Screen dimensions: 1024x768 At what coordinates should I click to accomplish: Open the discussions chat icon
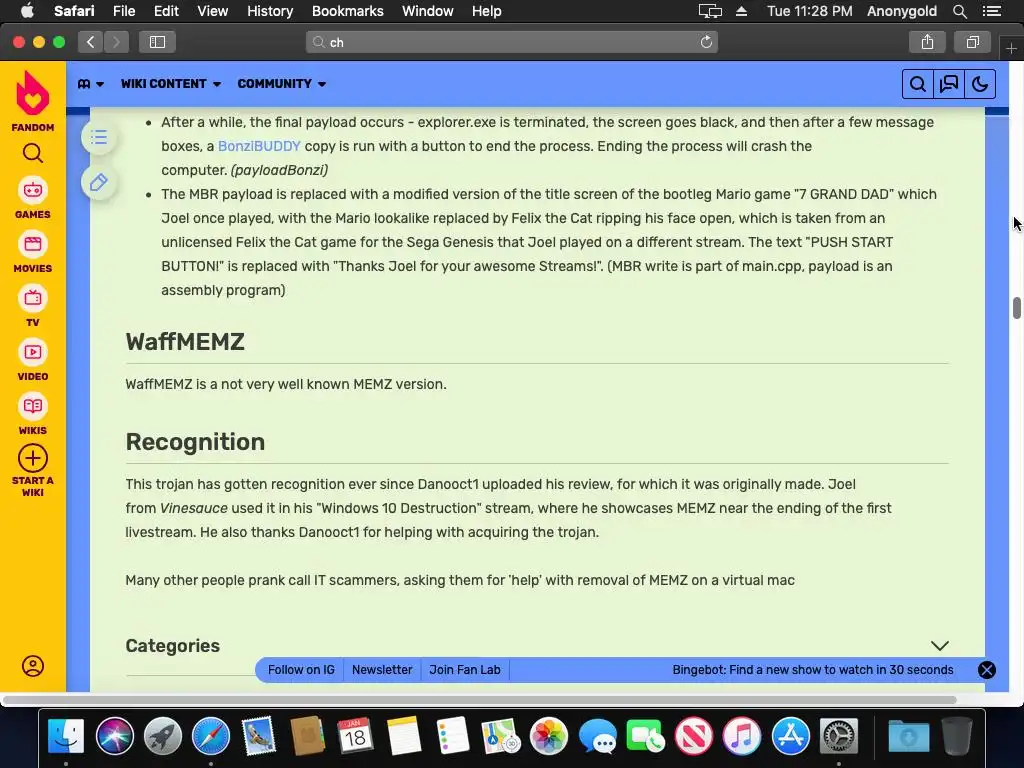point(949,84)
